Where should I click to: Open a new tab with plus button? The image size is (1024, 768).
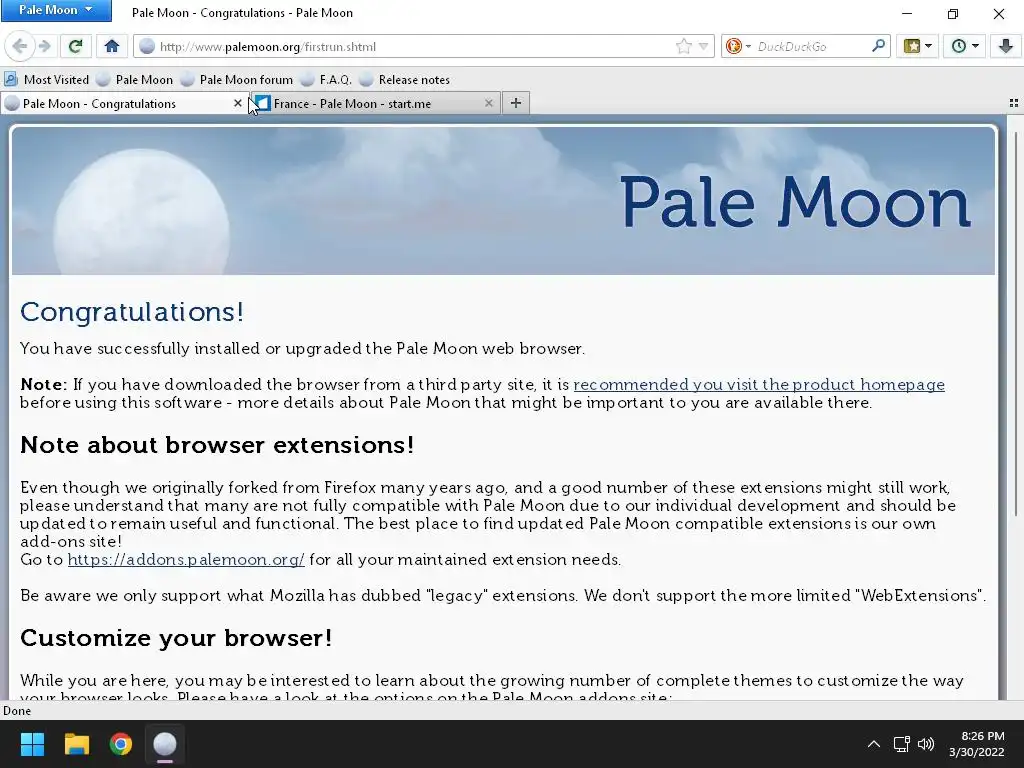pyautogui.click(x=515, y=103)
